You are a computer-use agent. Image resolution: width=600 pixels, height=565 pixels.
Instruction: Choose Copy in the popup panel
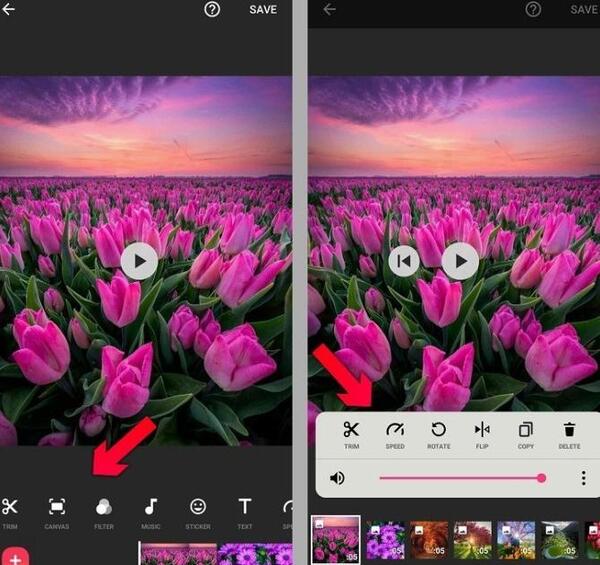pyautogui.click(x=526, y=435)
